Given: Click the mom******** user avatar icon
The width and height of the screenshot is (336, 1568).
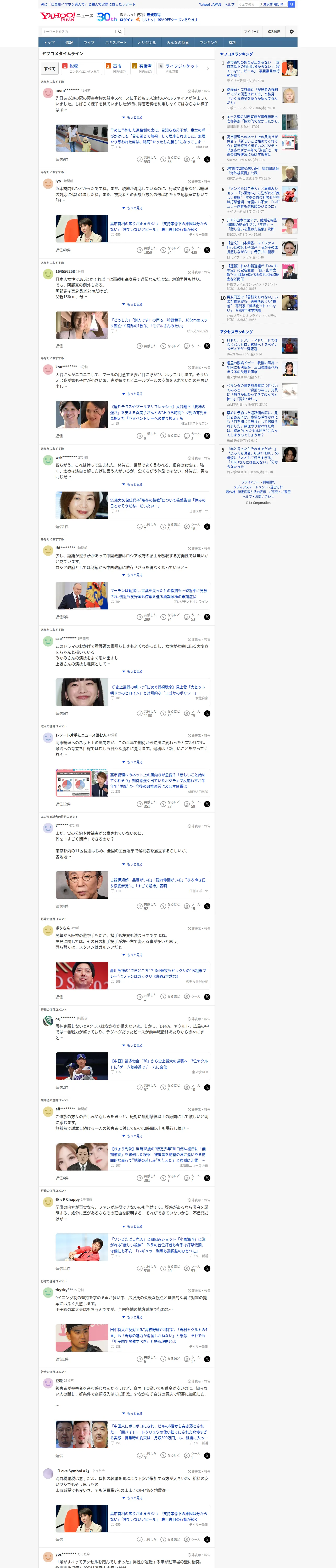Looking at the screenshot, I should [48, 93].
